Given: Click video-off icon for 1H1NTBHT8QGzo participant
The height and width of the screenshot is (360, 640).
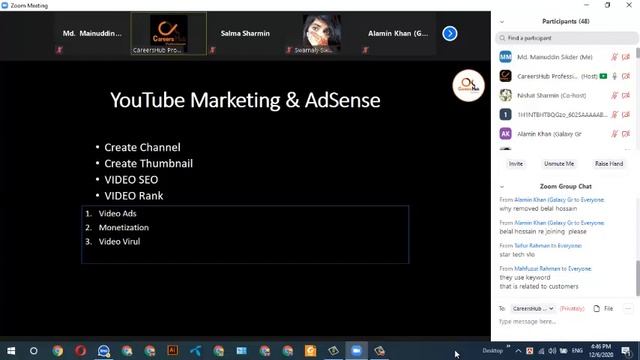Looking at the screenshot, I should coord(626,115).
